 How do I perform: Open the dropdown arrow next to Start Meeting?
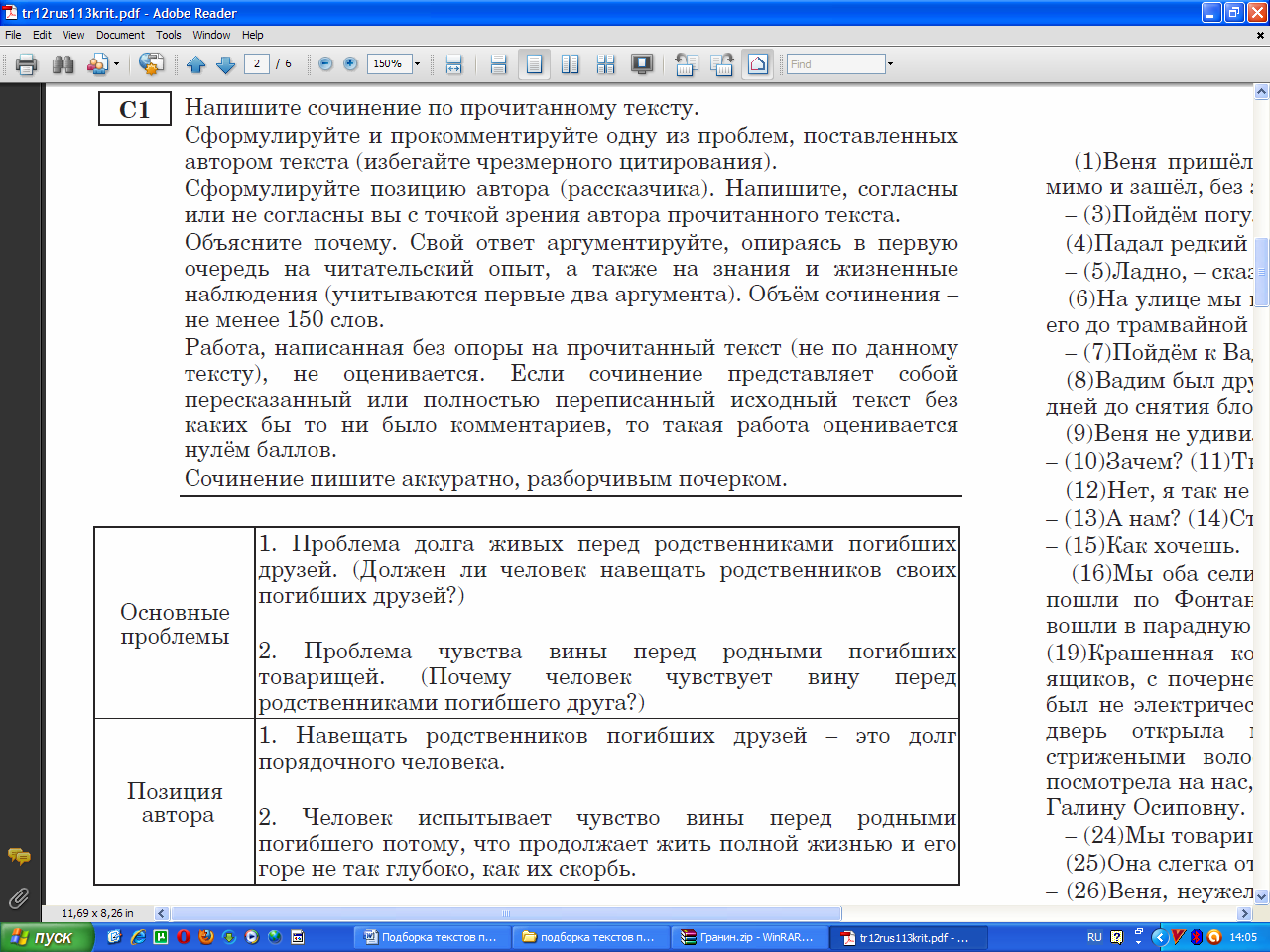[117, 64]
